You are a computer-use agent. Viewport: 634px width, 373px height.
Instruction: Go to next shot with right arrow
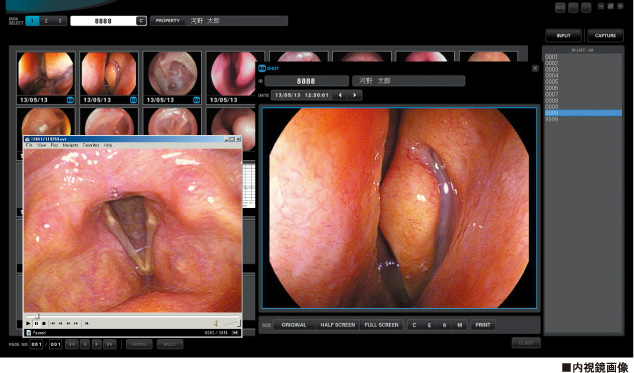[355, 95]
